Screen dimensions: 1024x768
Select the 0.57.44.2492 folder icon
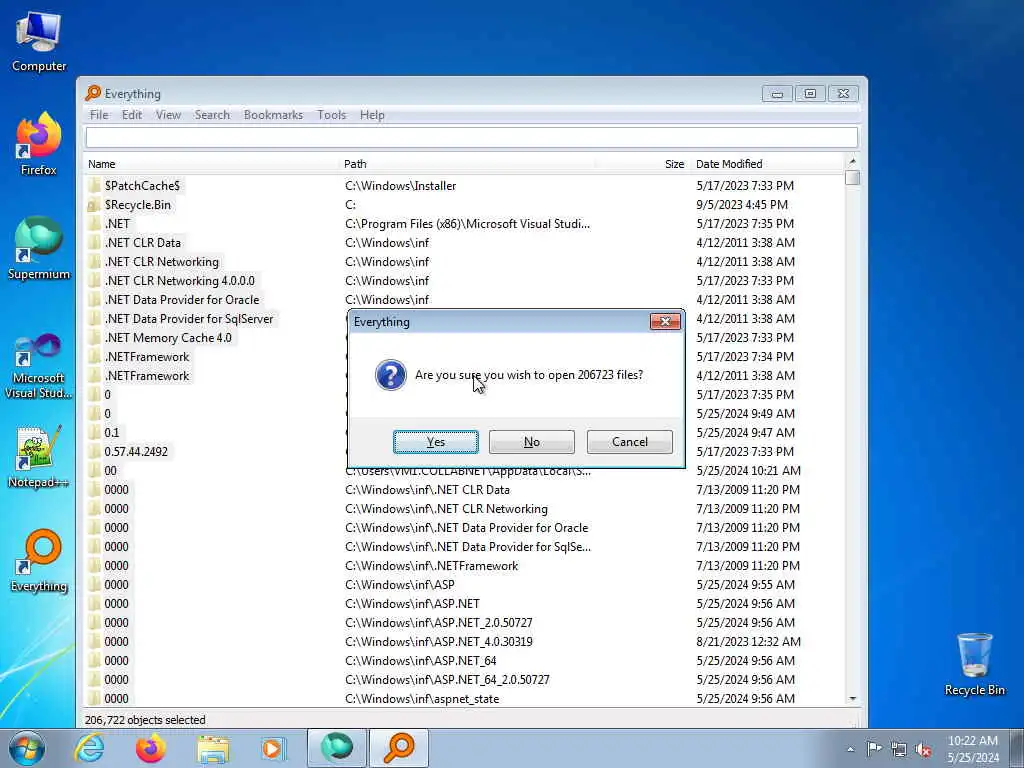(94, 452)
